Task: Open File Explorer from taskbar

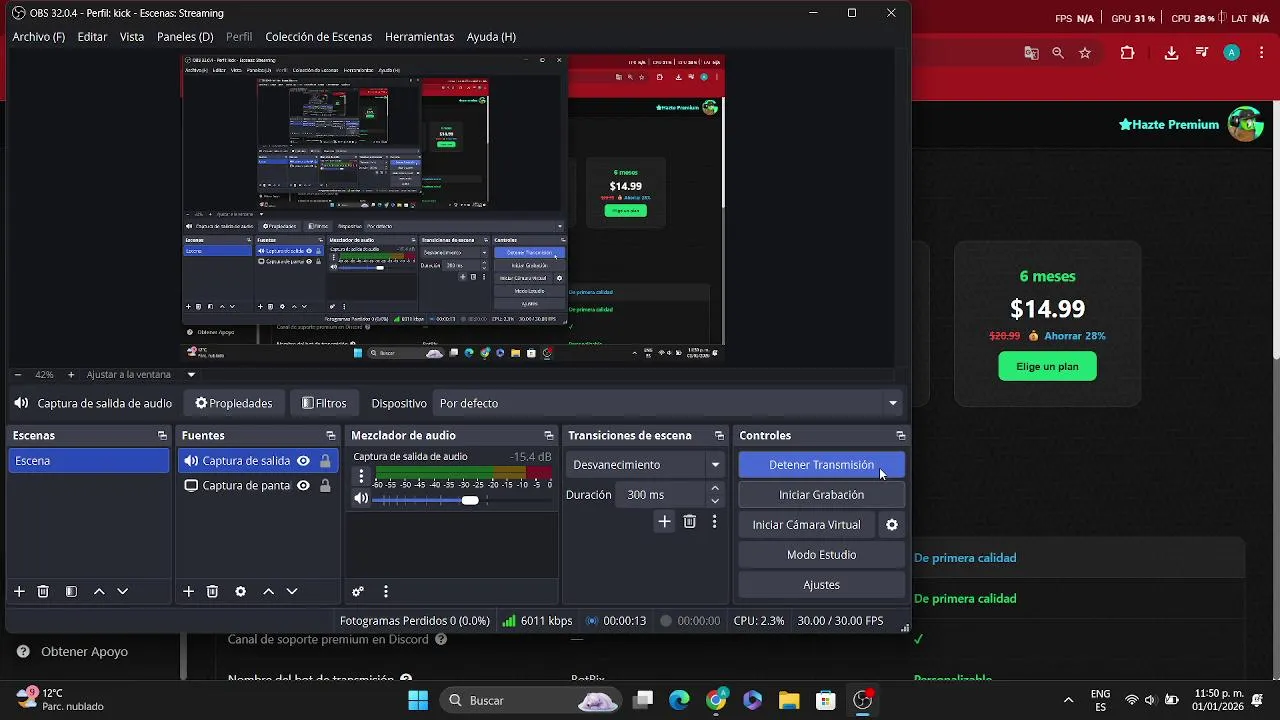Action: click(x=789, y=700)
